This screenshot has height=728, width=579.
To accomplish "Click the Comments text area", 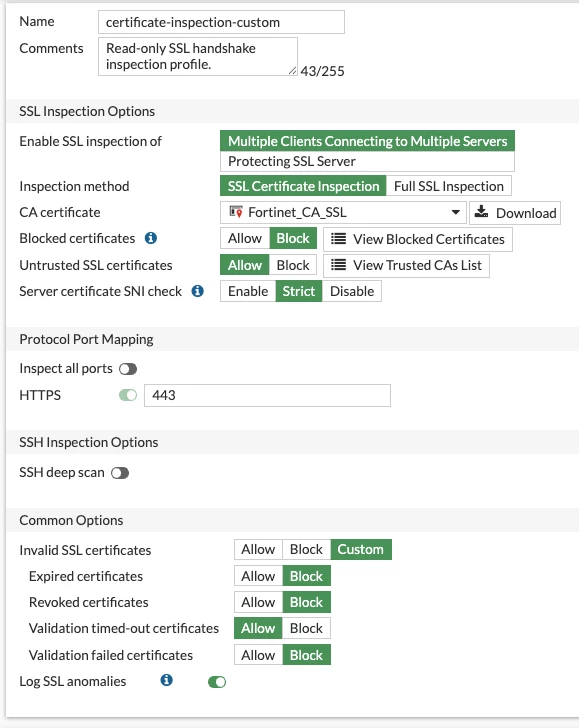I will (198, 56).
